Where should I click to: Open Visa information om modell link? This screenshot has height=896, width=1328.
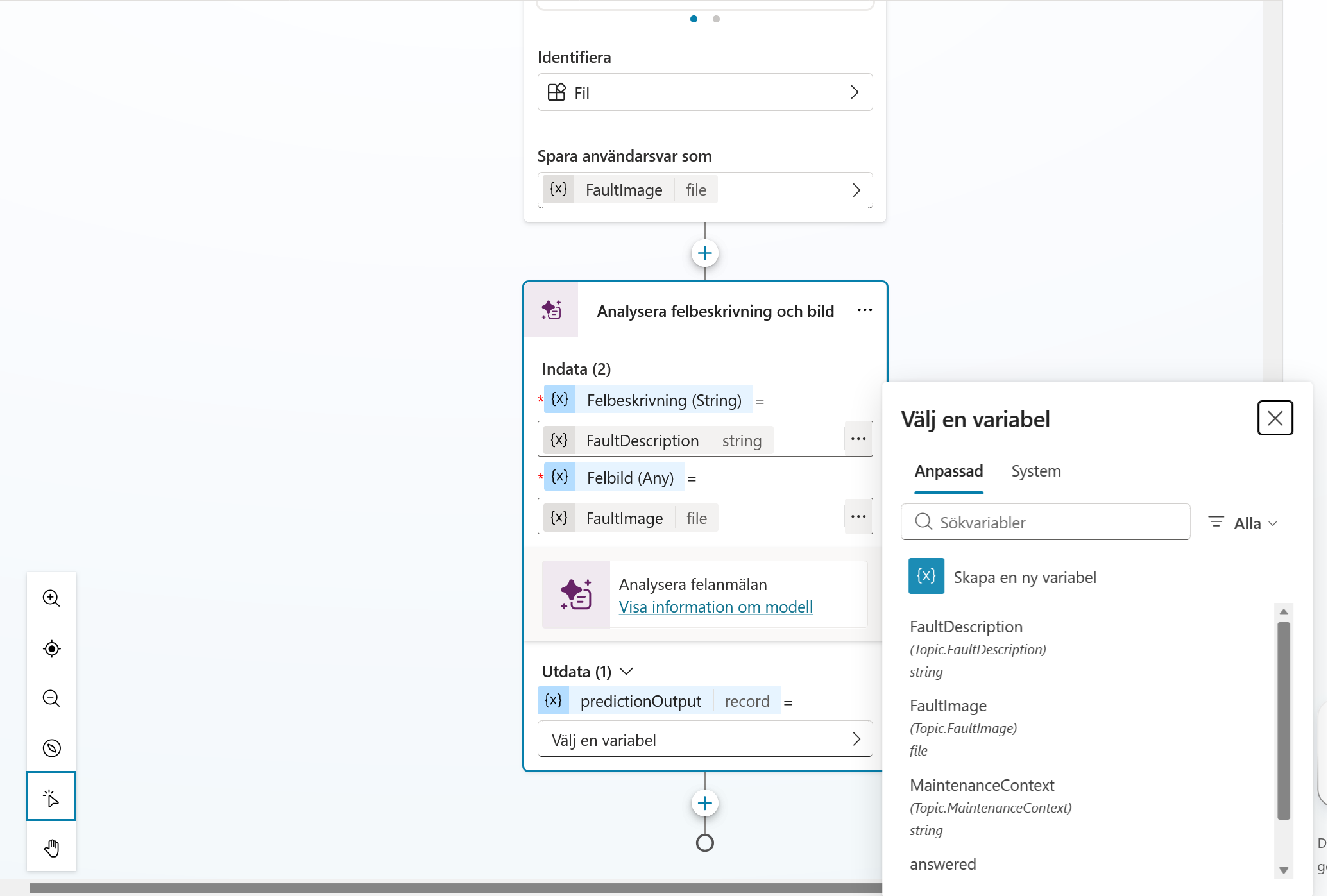coord(715,607)
